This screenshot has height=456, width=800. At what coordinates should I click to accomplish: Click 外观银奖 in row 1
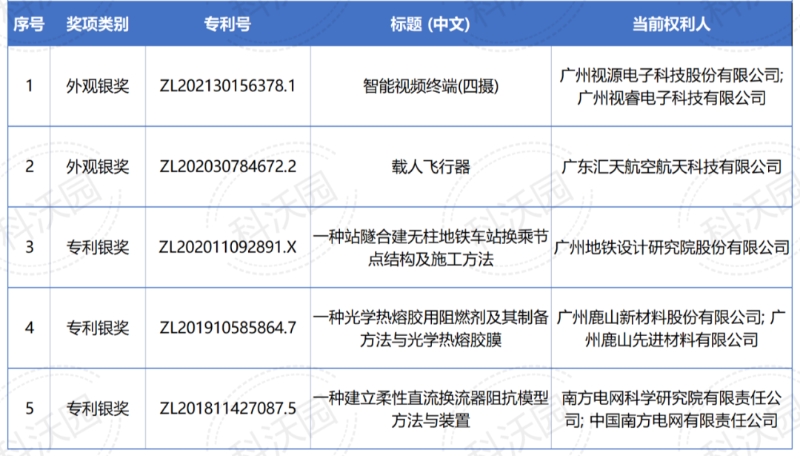[x=97, y=86]
